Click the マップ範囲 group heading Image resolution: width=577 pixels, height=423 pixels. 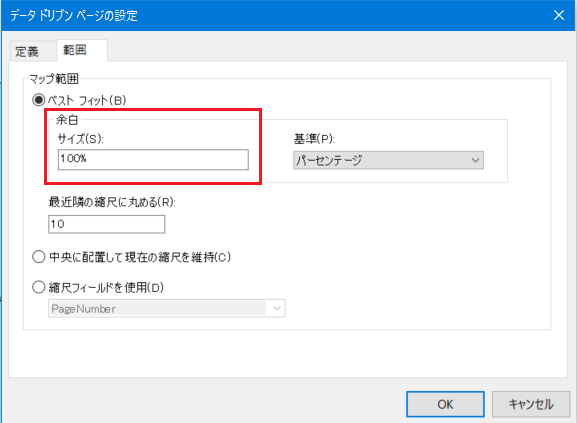pos(54,79)
